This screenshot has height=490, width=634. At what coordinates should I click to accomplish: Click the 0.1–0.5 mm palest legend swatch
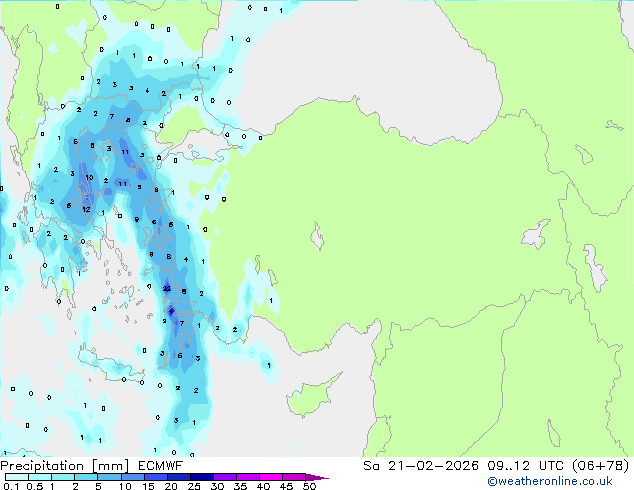(17, 477)
